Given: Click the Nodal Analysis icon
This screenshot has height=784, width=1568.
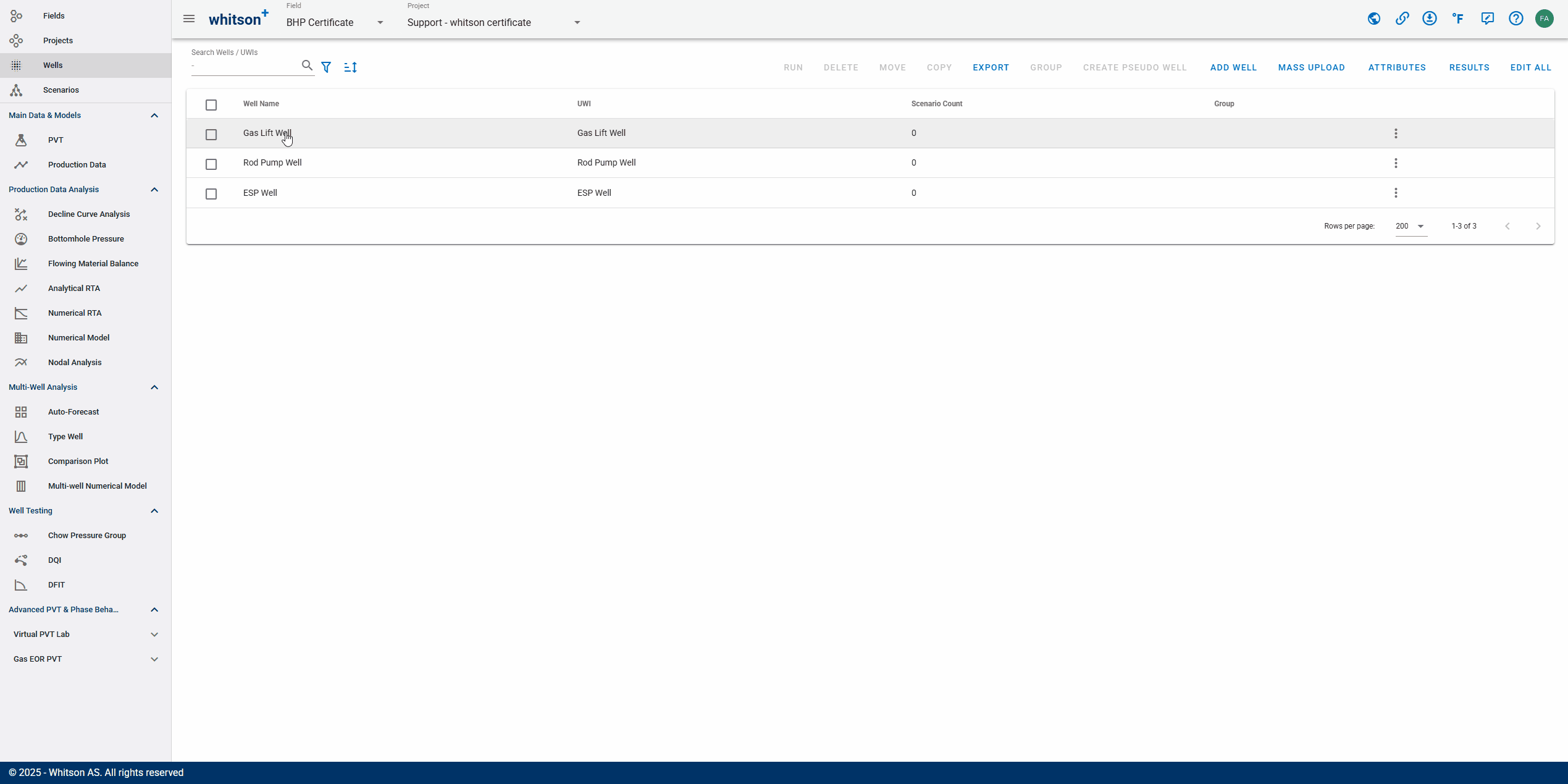Looking at the screenshot, I should point(21,363).
